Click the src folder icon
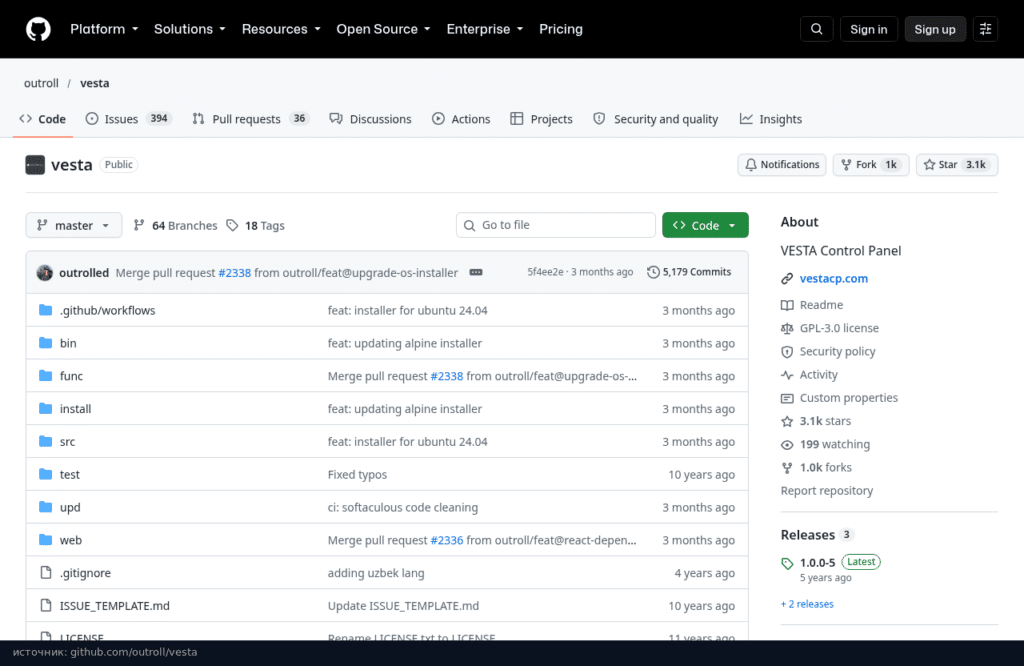1024x666 pixels. [x=45, y=441]
